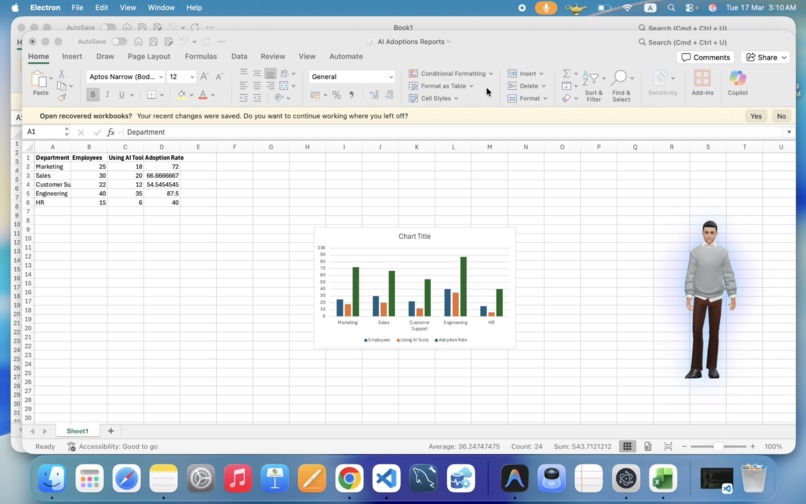The width and height of the screenshot is (806, 504).
Task: Open the Insert ribbon tab
Action: click(72, 57)
